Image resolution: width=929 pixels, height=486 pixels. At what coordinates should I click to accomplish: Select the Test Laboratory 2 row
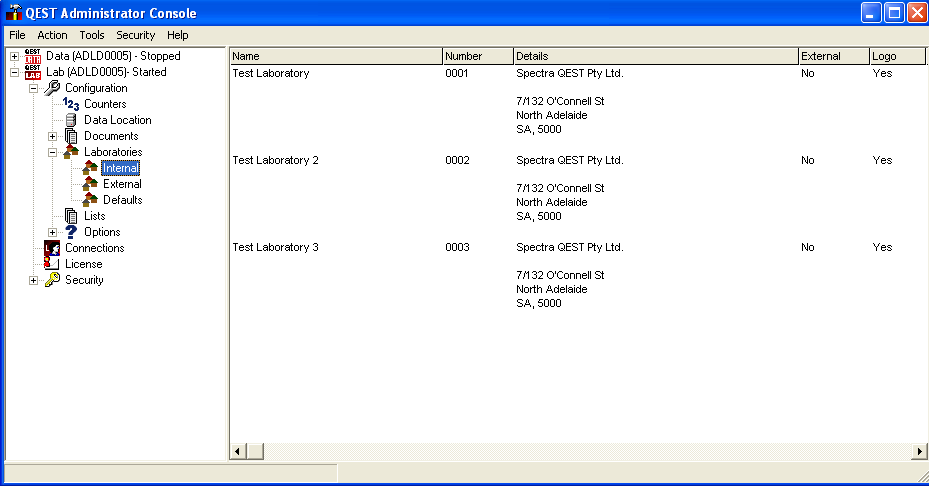tap(275, 160)
